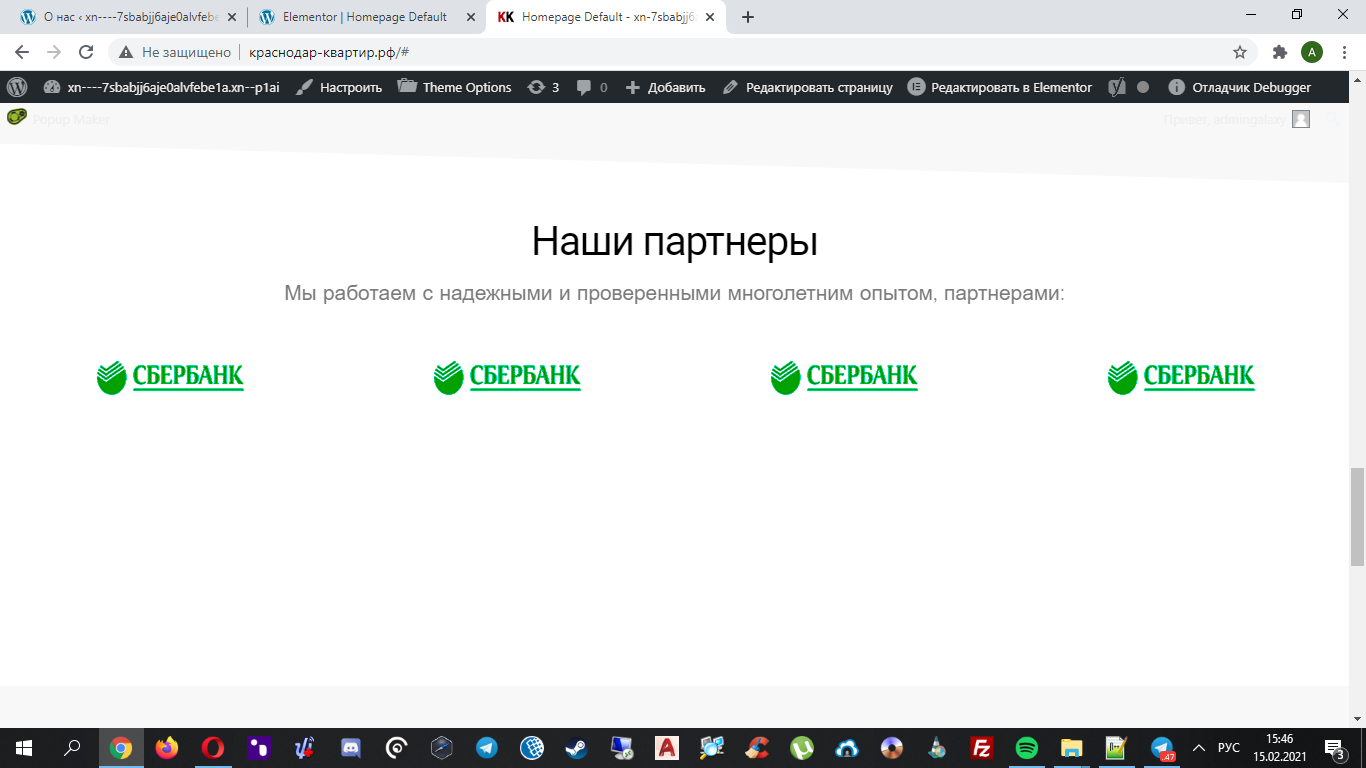Click the fourth Сбербанк partner logo
This screenshot has width=1366, height=768.
pos(1181,377)
